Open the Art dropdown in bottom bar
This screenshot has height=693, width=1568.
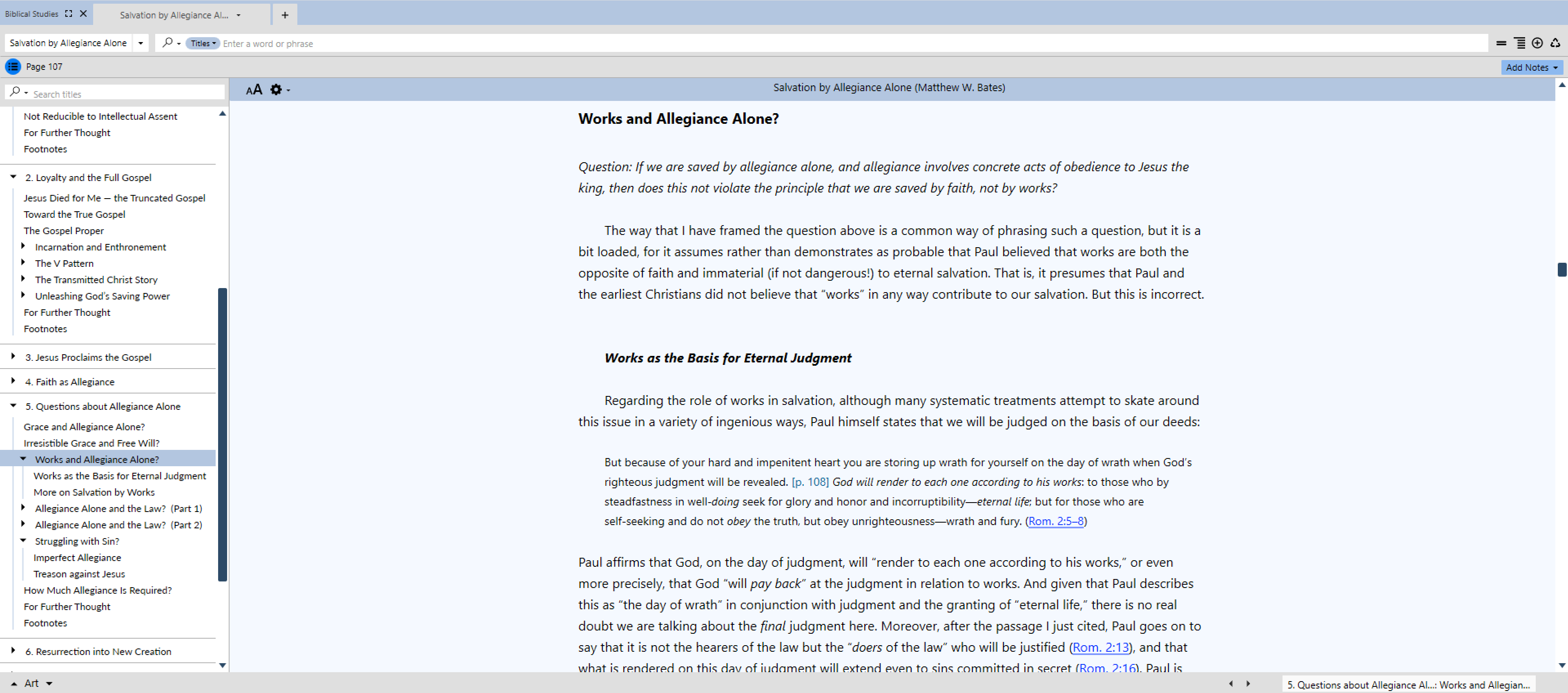pyautogui.click(x=49, y=684)
